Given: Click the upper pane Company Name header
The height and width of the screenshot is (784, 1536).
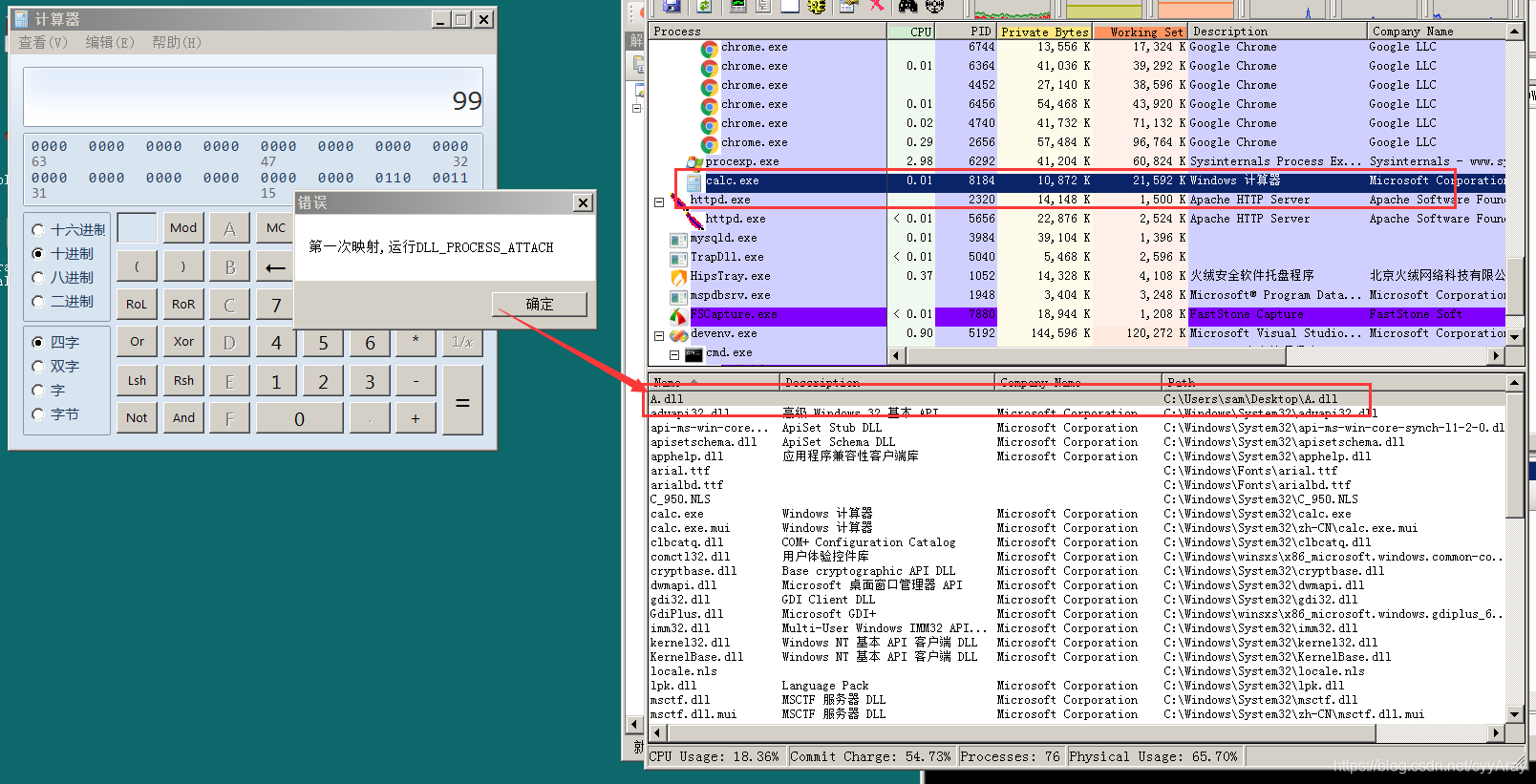Looking at the screenshot, I should pyautogui.click(x=1435, y=32).
